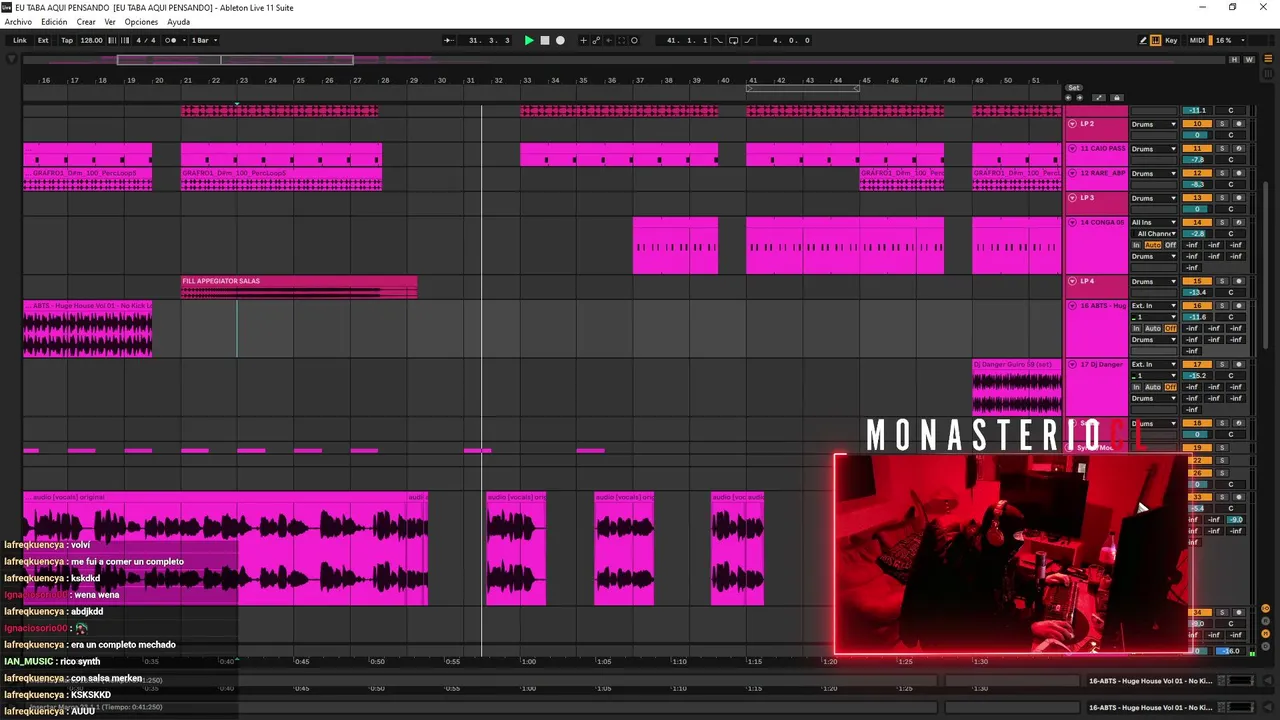The image size is (1280, 720).
Task: Collapse the 17 Dj Danger track
Action: (x=1072, y=365)
